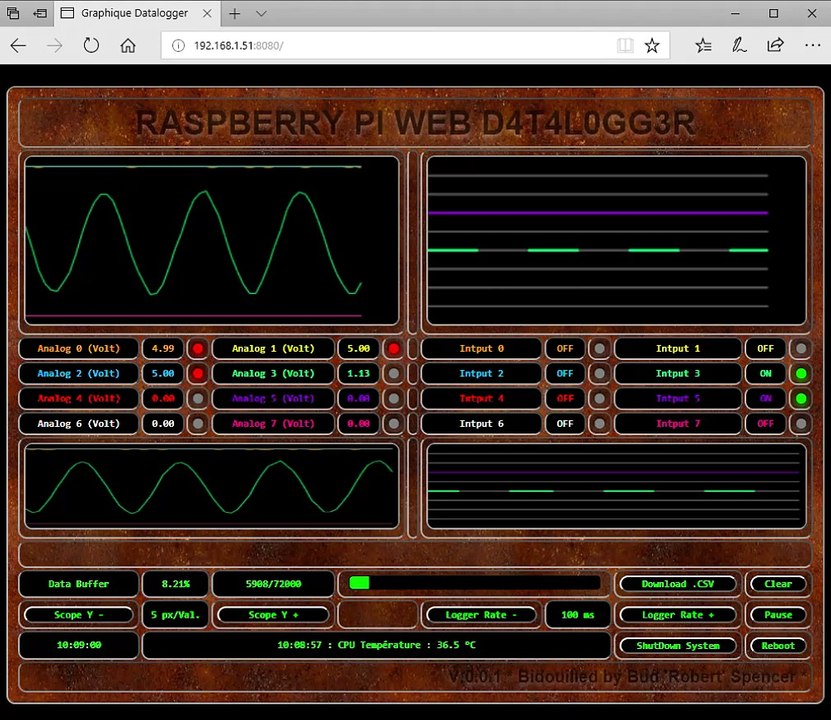Image resolution: width=831 pixels, height=720 pixels.
Task: Toggle the Analog 7 gray indicator
Action: click(394, 423)
